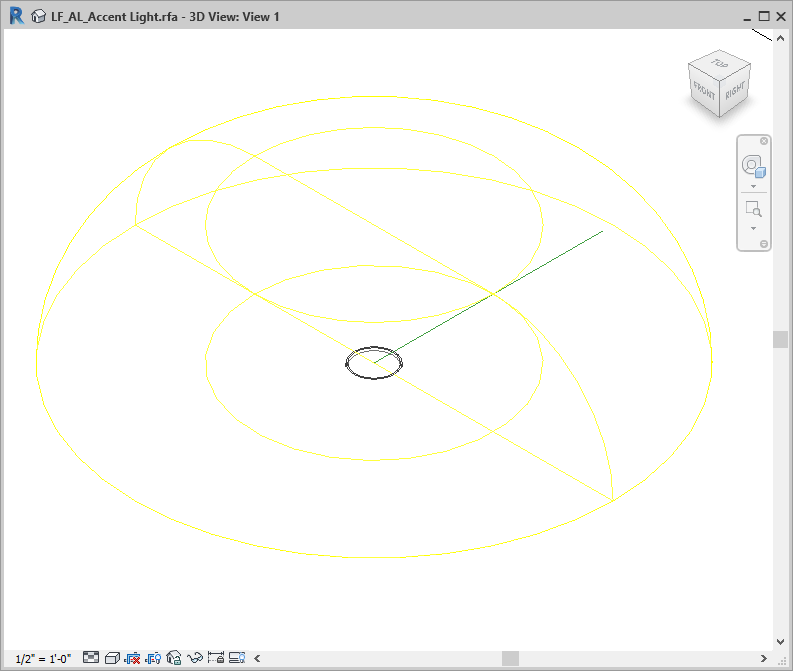This screenshot has height=671, width=793.
Task: Close the 3D View: View 1 window
Action: click(x=781, y=16)
